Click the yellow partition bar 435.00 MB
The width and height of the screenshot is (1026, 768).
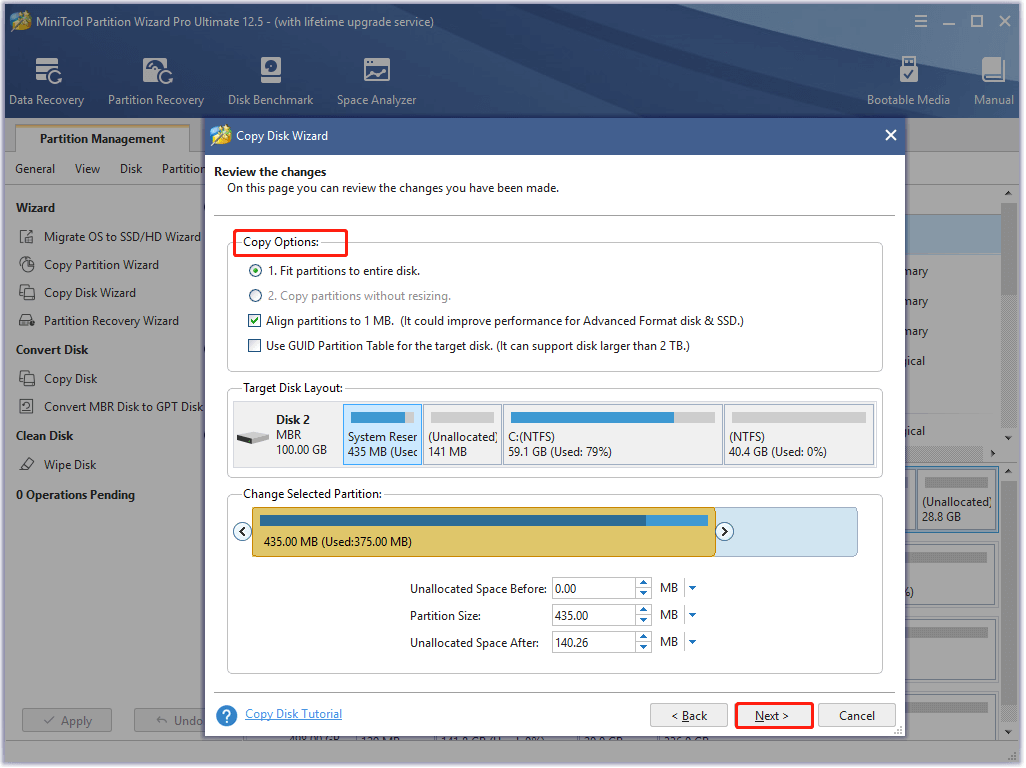[484, 532]
